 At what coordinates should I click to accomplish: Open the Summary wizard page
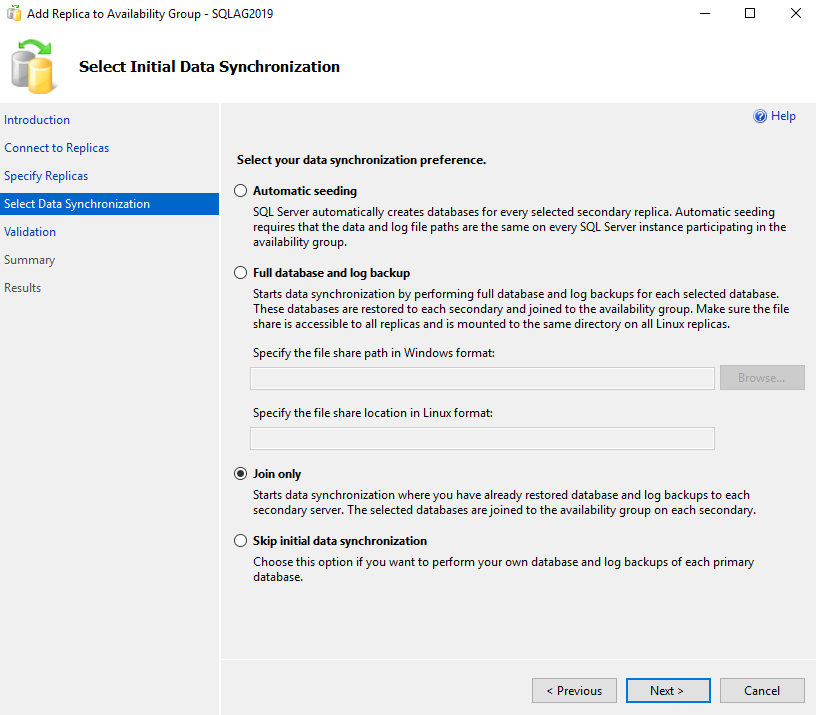[31, 259]
